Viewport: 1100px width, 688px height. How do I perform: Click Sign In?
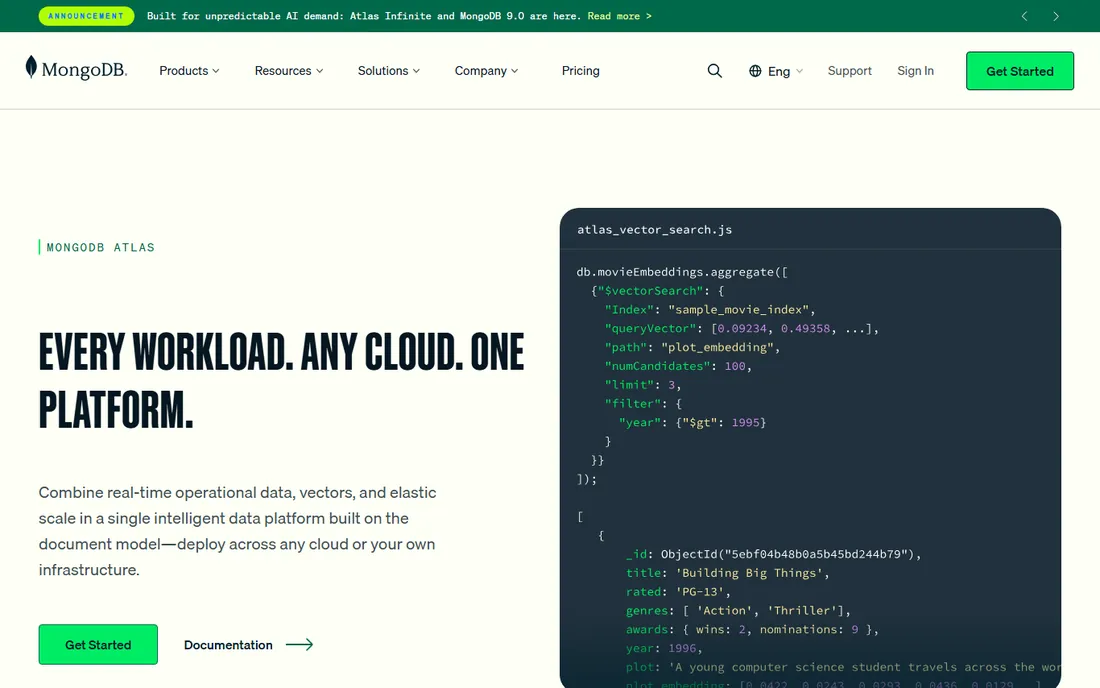[915, 71]
